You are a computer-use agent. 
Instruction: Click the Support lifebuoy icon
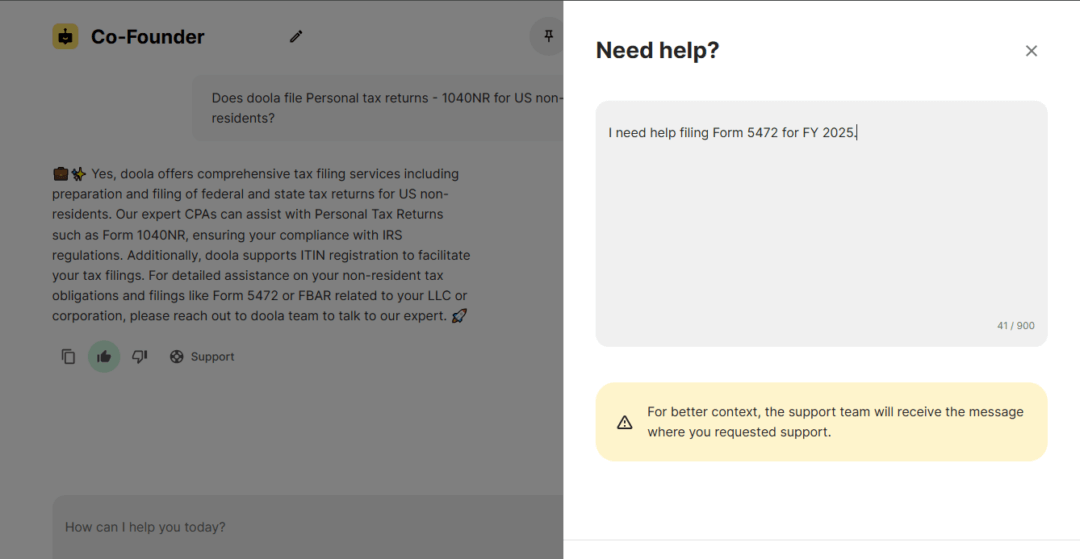177,356
